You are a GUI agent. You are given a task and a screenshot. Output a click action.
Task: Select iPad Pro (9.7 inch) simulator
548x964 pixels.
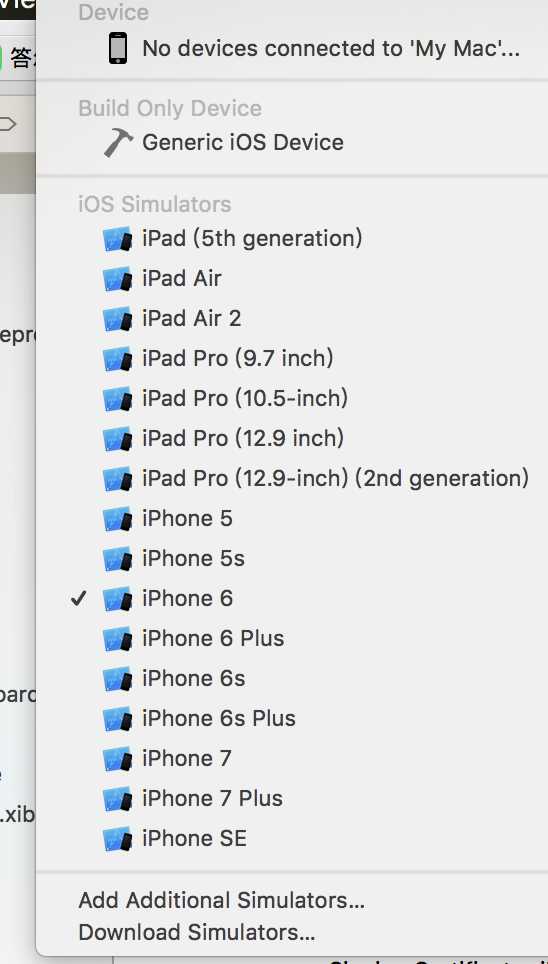[x=292, y=358]
